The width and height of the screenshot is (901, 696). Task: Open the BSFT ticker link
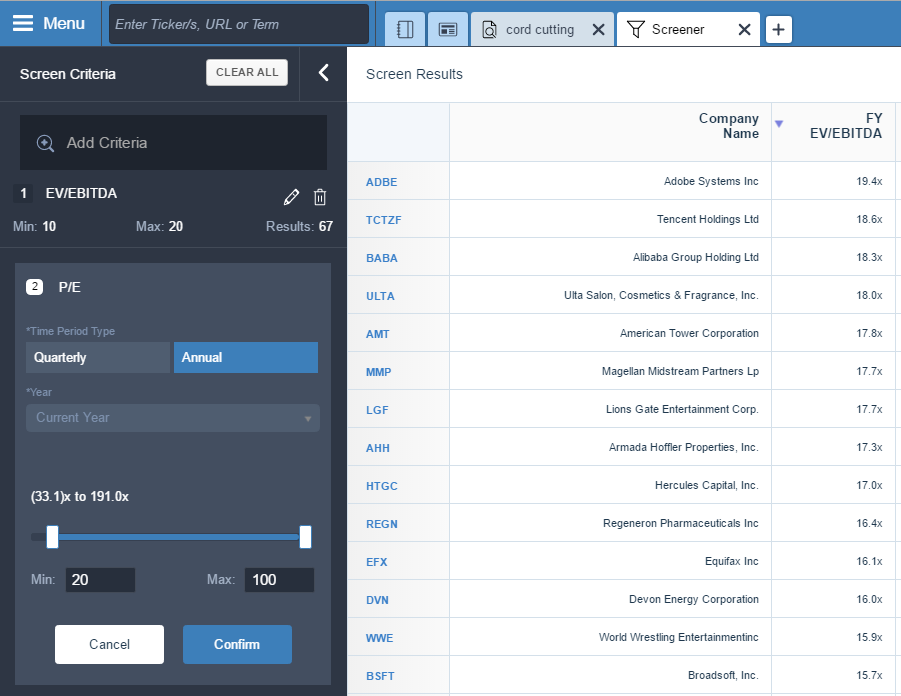(380, 675)
